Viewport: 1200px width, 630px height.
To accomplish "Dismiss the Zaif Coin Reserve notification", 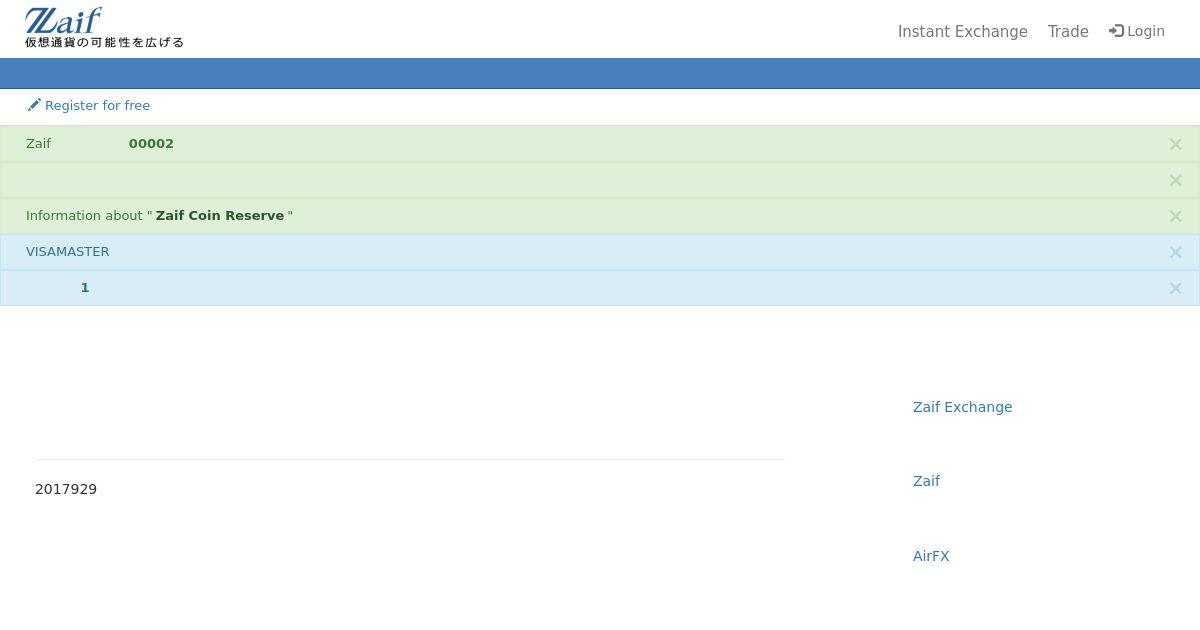I will 1175,216.
